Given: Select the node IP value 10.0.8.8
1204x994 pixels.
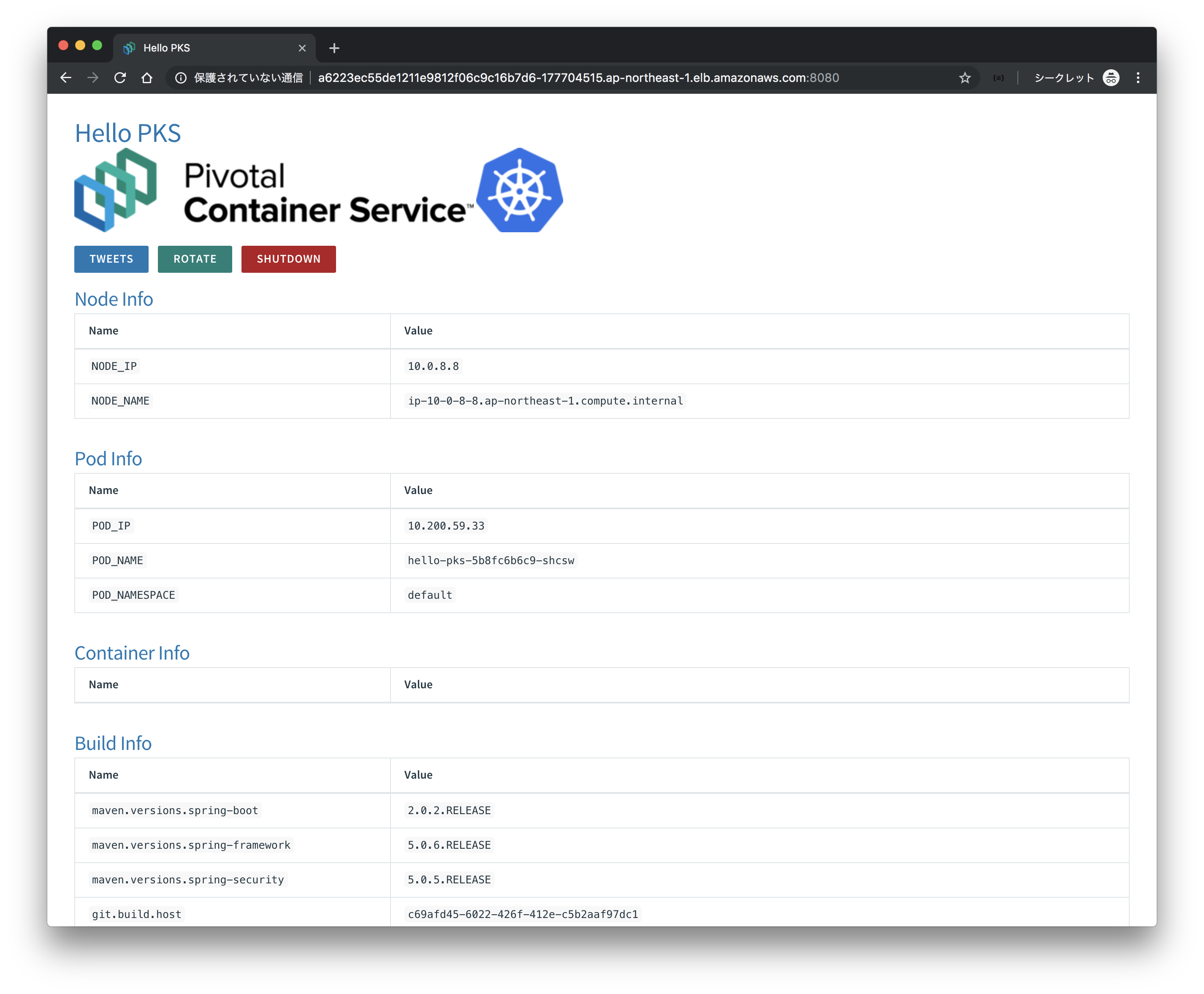Looking at the screenshot, I should [434, 367].
